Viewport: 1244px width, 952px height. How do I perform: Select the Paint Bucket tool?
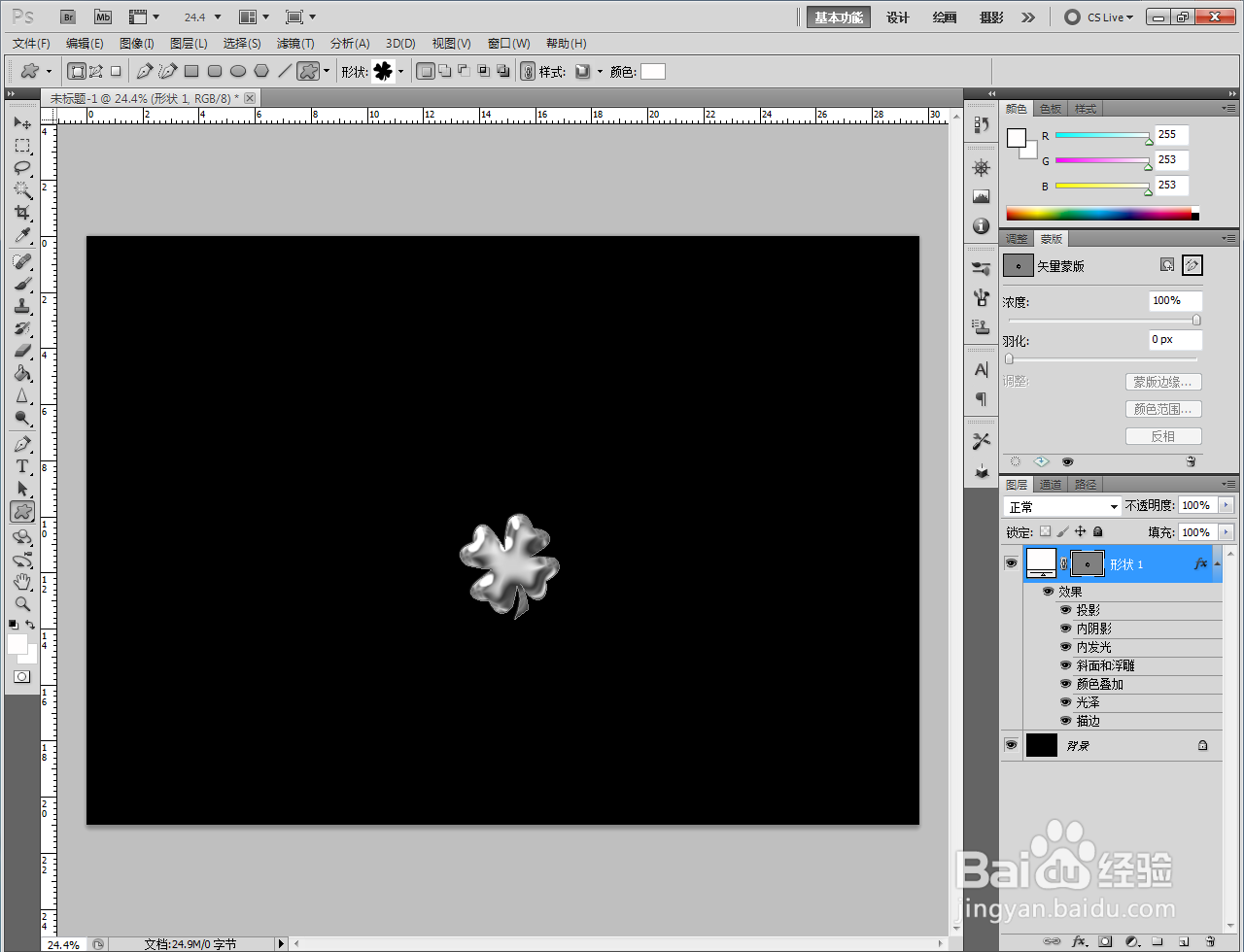pos(22,374)
